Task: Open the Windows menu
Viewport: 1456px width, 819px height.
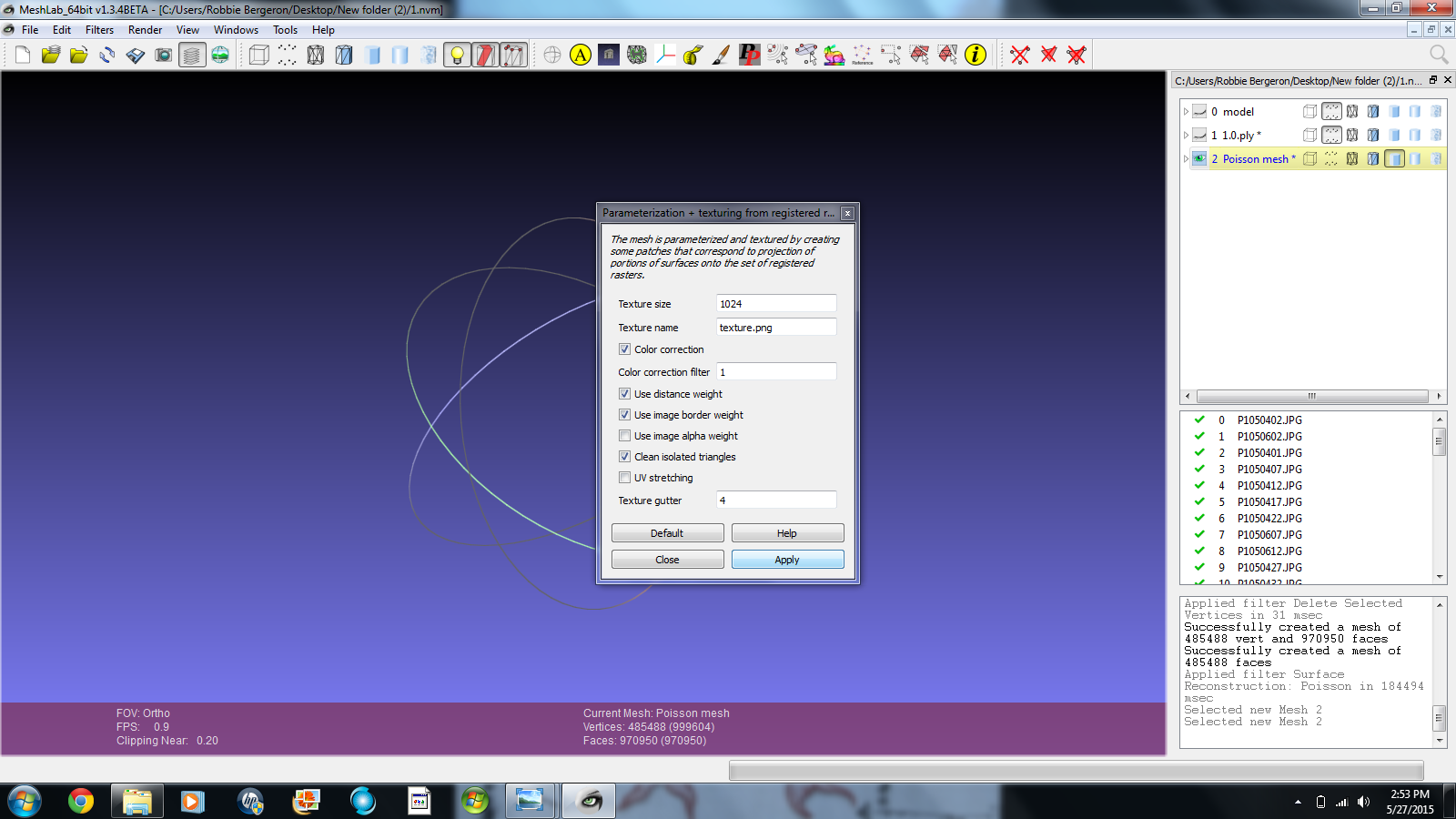Action: (236, 30)
